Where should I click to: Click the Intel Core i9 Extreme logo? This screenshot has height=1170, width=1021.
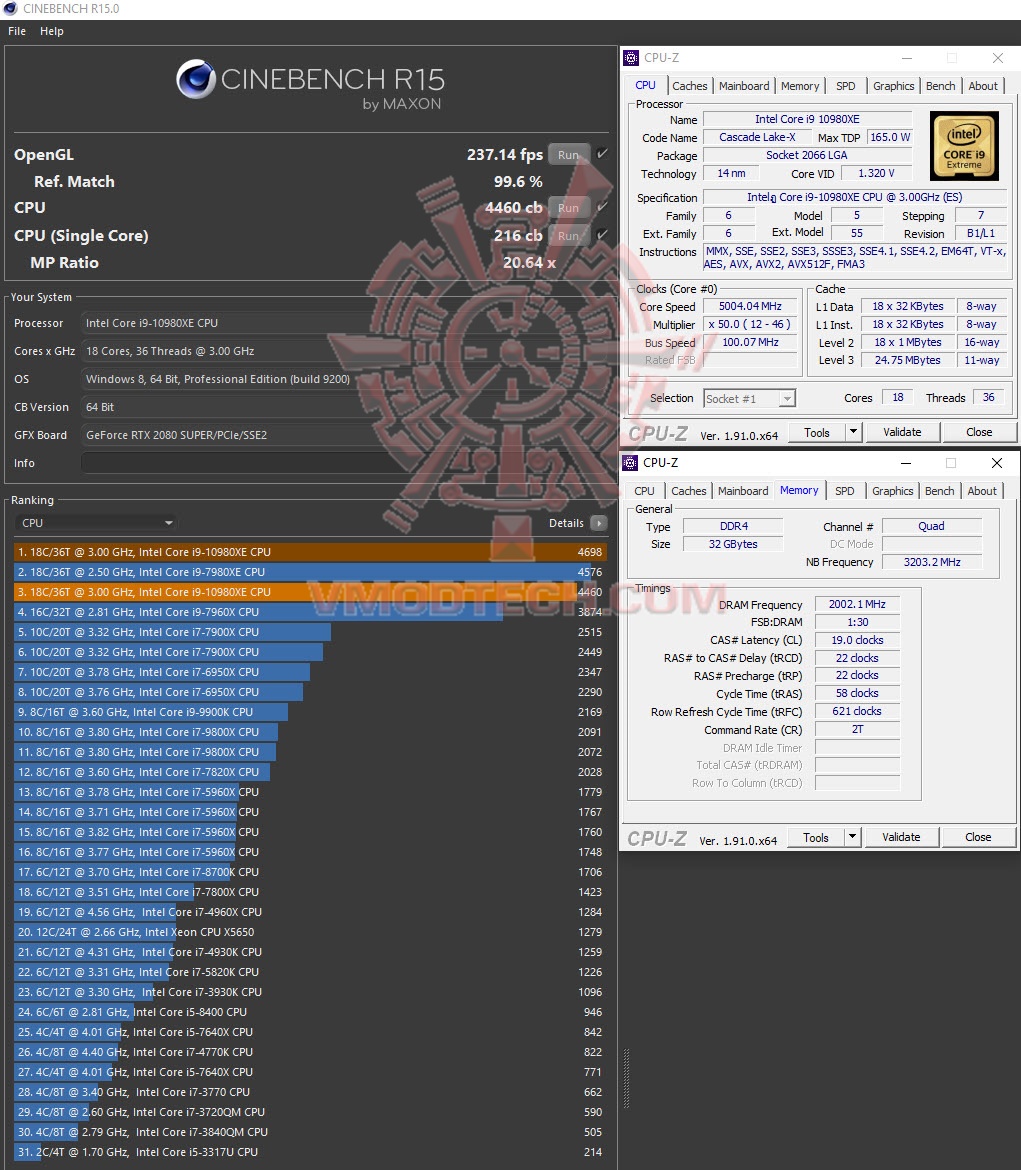(964, 146)
